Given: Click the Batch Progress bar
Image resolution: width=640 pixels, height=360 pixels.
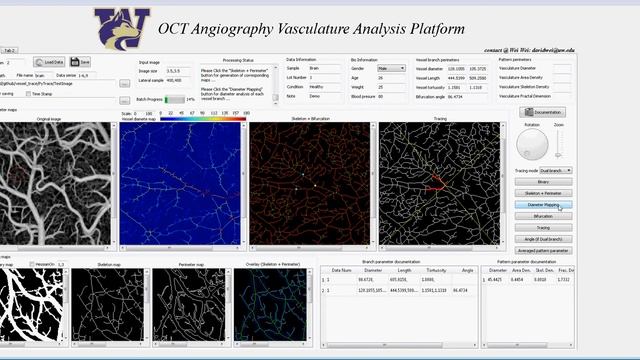Looking at the screenshot, I should tap(175, 99).
